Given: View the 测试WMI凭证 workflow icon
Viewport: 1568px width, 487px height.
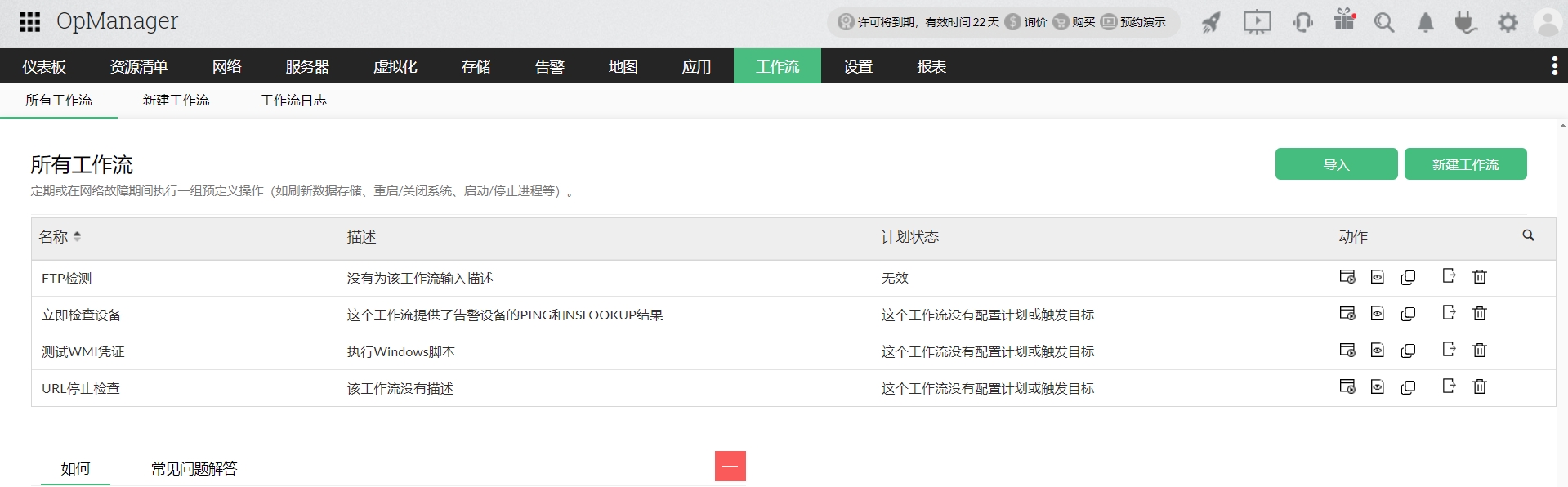Looking at the screenshot, I should (1378, 351).
